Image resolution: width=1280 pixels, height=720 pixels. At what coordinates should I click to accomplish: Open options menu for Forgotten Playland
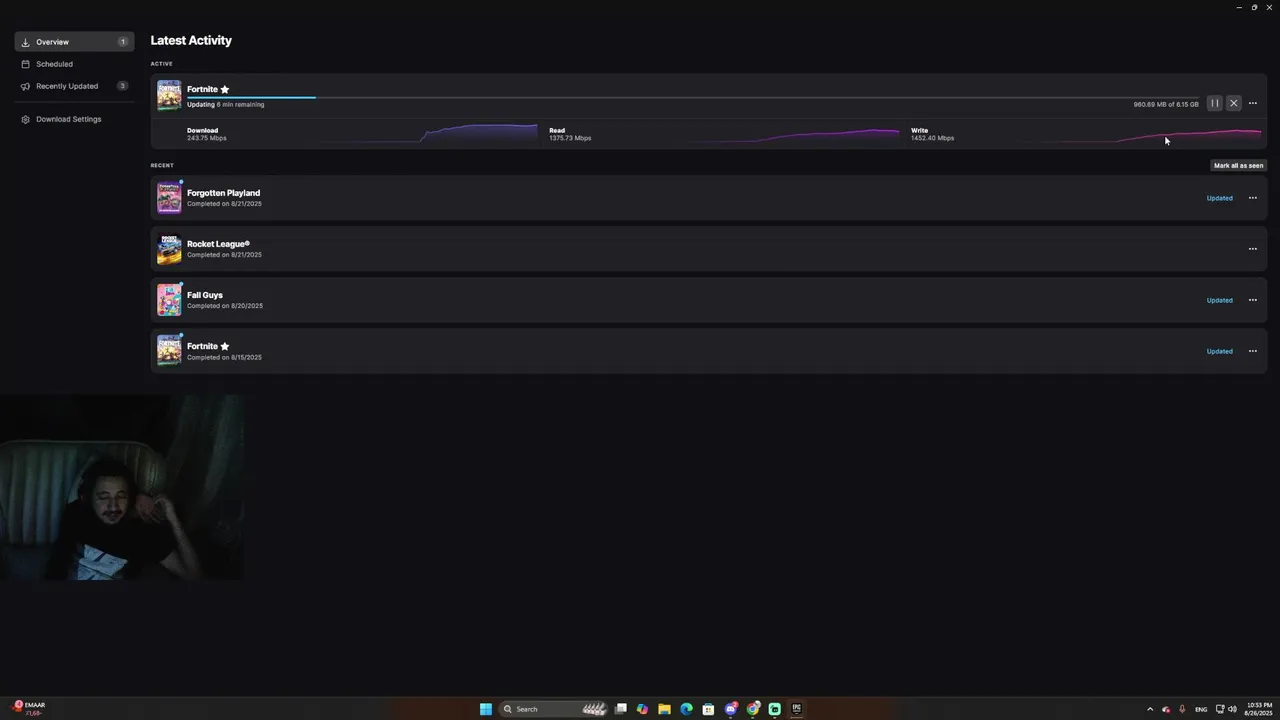coord(1253,198)
